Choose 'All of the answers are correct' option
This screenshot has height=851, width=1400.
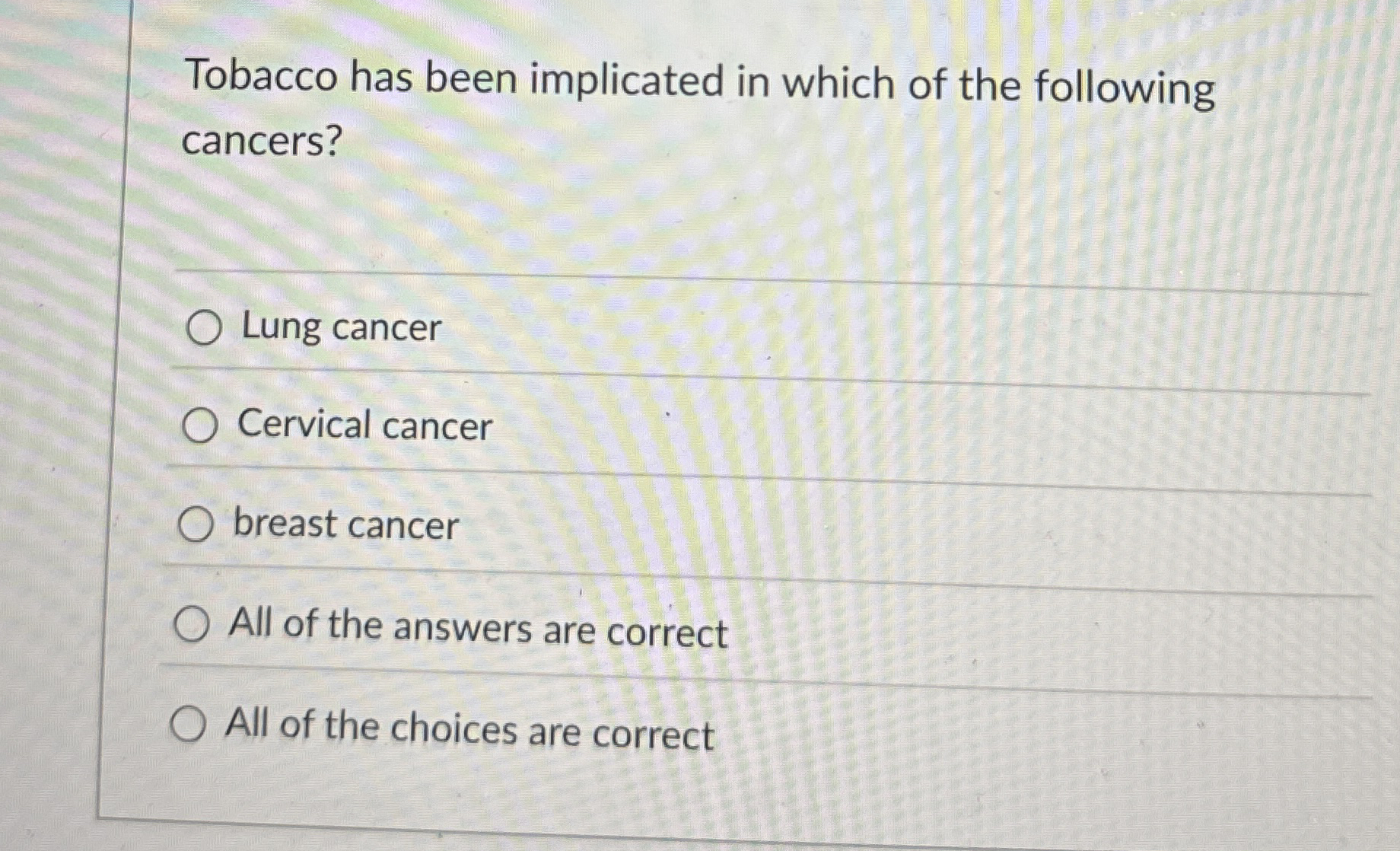(193, 626)
